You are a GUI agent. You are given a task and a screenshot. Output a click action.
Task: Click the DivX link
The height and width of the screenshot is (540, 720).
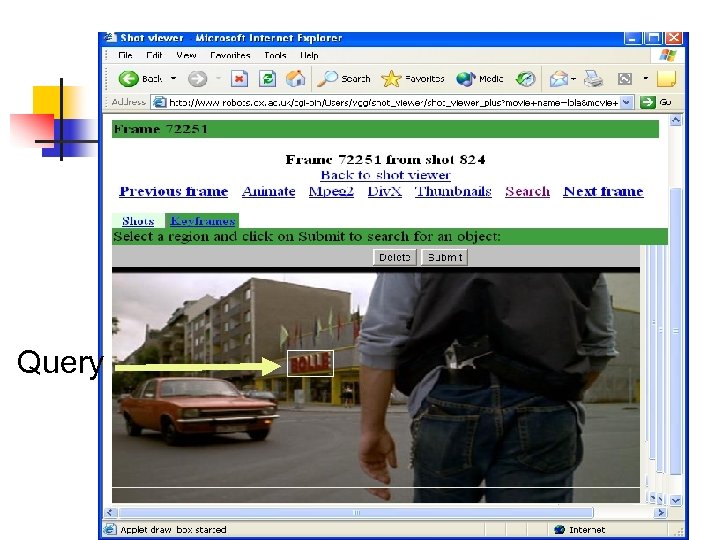[385, 191]
